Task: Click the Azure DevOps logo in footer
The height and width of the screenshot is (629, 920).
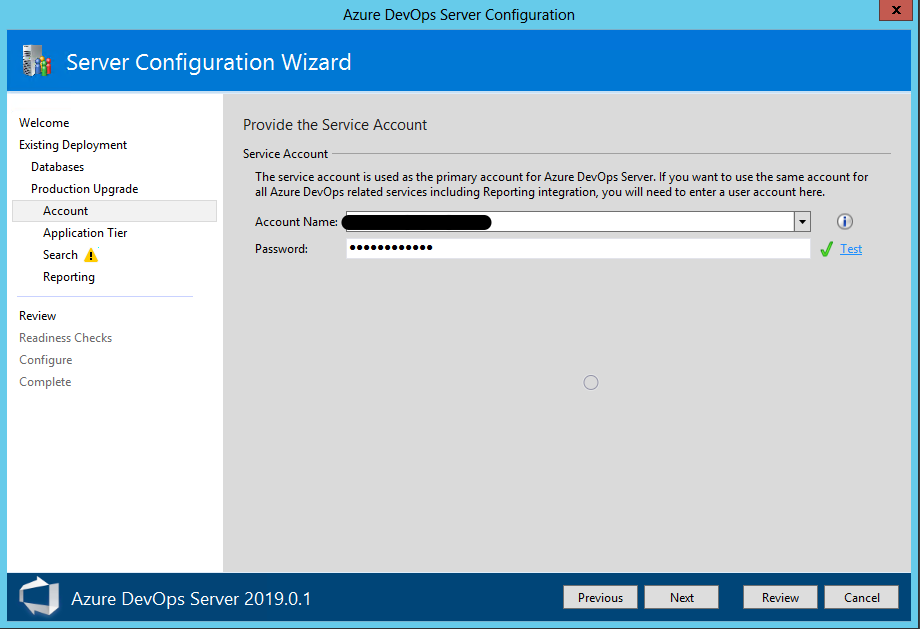Action: [x=39, y=598]
